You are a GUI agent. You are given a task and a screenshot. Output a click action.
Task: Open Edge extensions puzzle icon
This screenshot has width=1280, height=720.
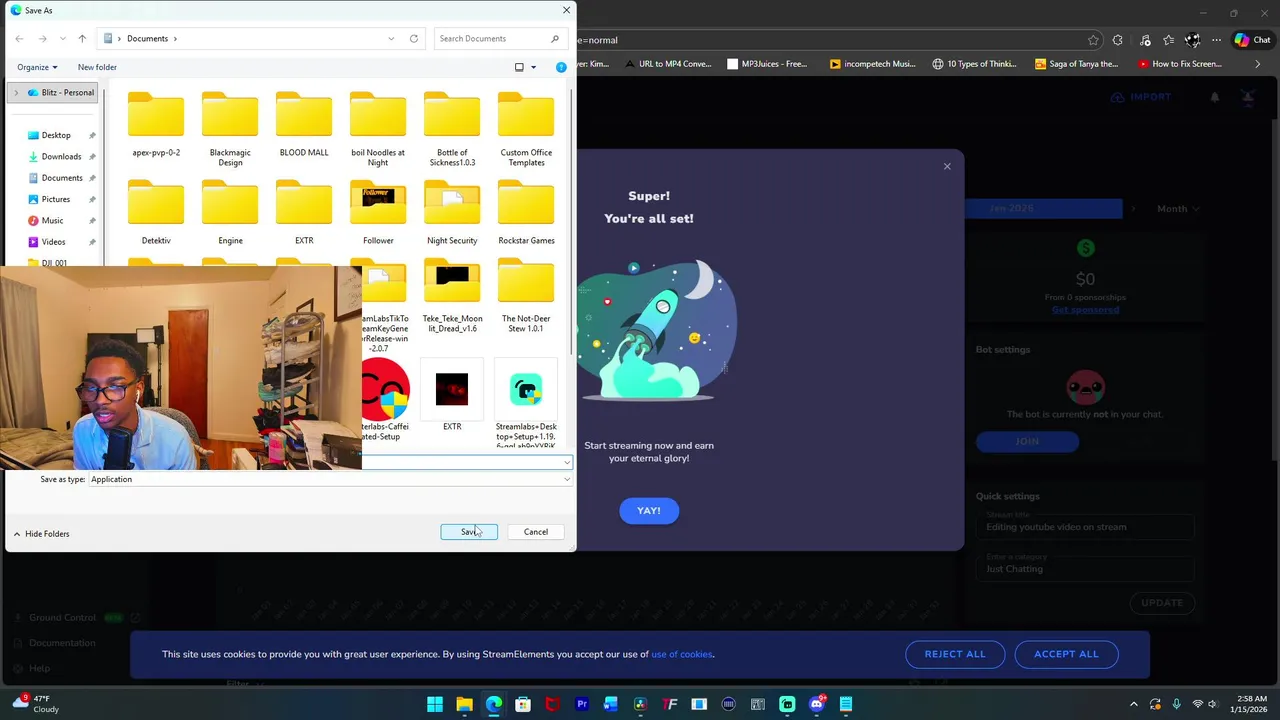(1118, 40)
